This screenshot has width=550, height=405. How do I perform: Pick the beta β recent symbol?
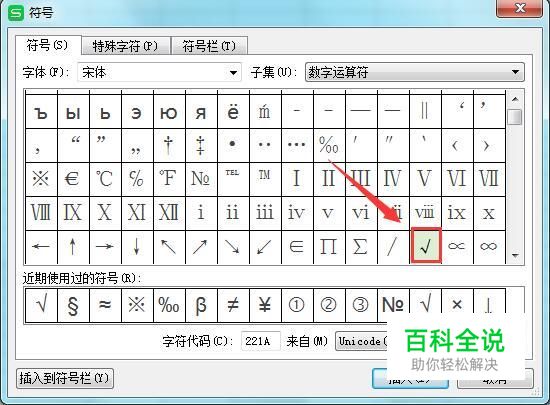(201, 305)
